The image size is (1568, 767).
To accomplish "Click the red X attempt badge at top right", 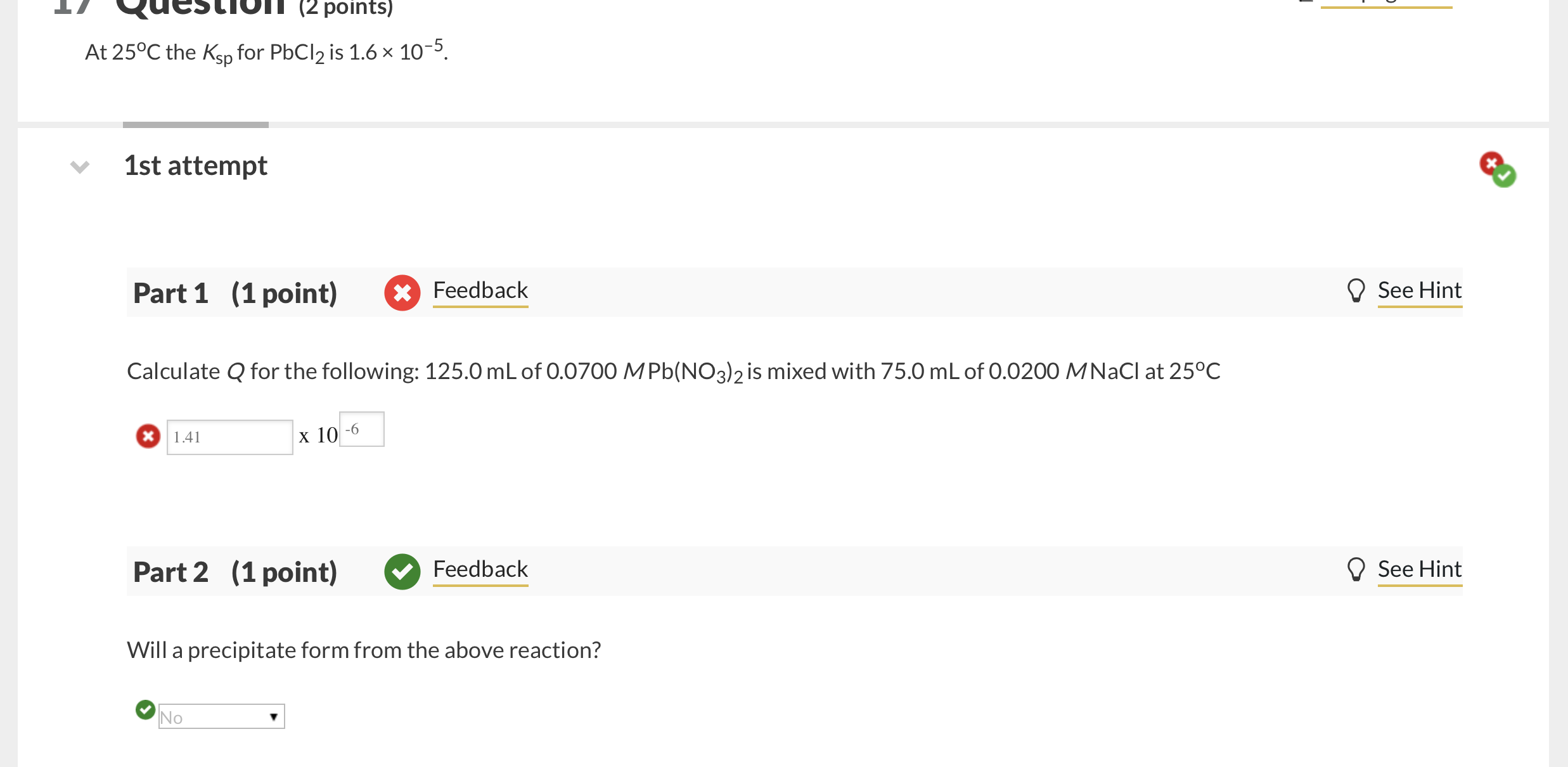I will [x=1491, y=164].
